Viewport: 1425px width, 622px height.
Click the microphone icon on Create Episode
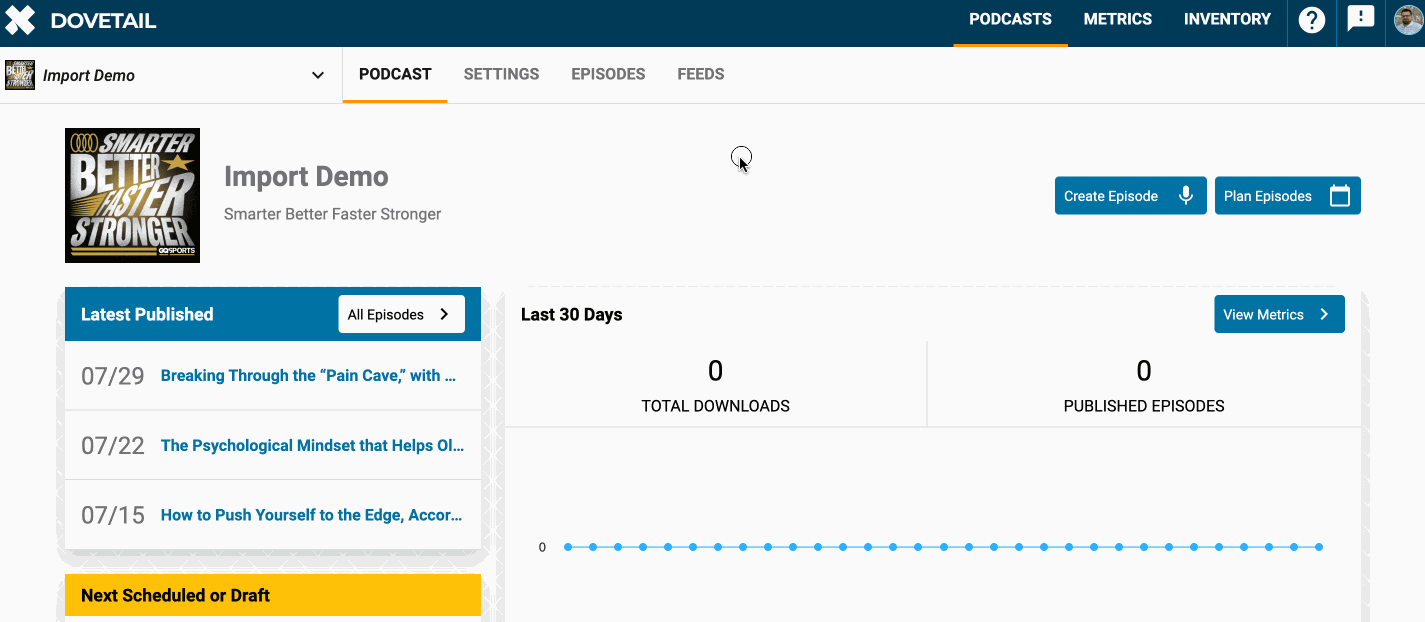[x=1186, y=196]
